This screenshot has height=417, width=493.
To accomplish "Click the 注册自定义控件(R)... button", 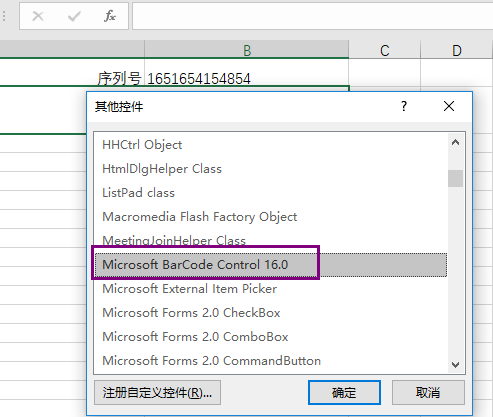I will pyautogui.click(x=157, y=393).
